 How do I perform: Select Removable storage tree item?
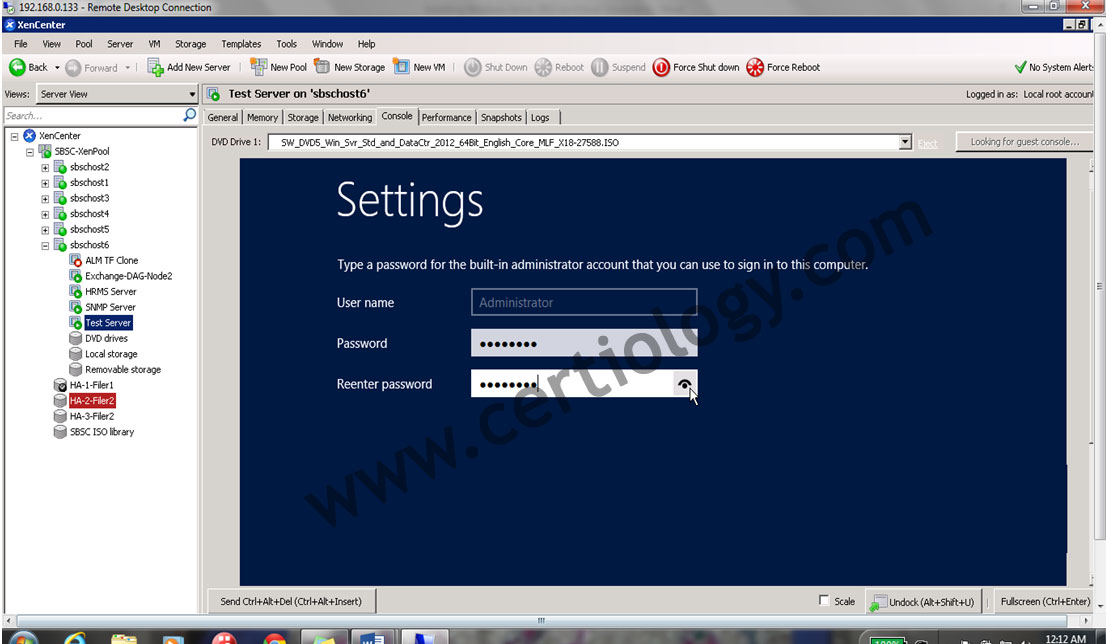[123, 370]
